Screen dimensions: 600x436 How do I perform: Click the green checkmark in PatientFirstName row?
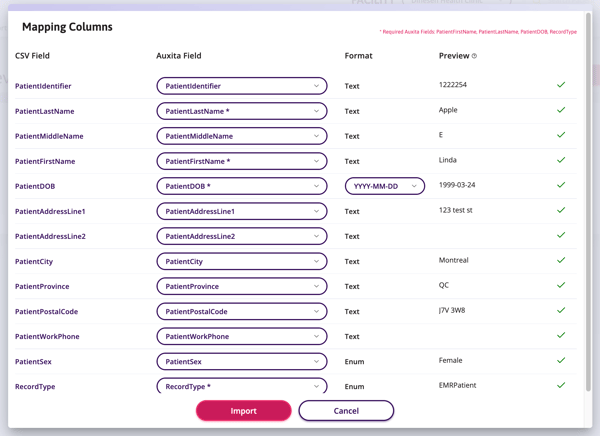[x=561, y=160]
